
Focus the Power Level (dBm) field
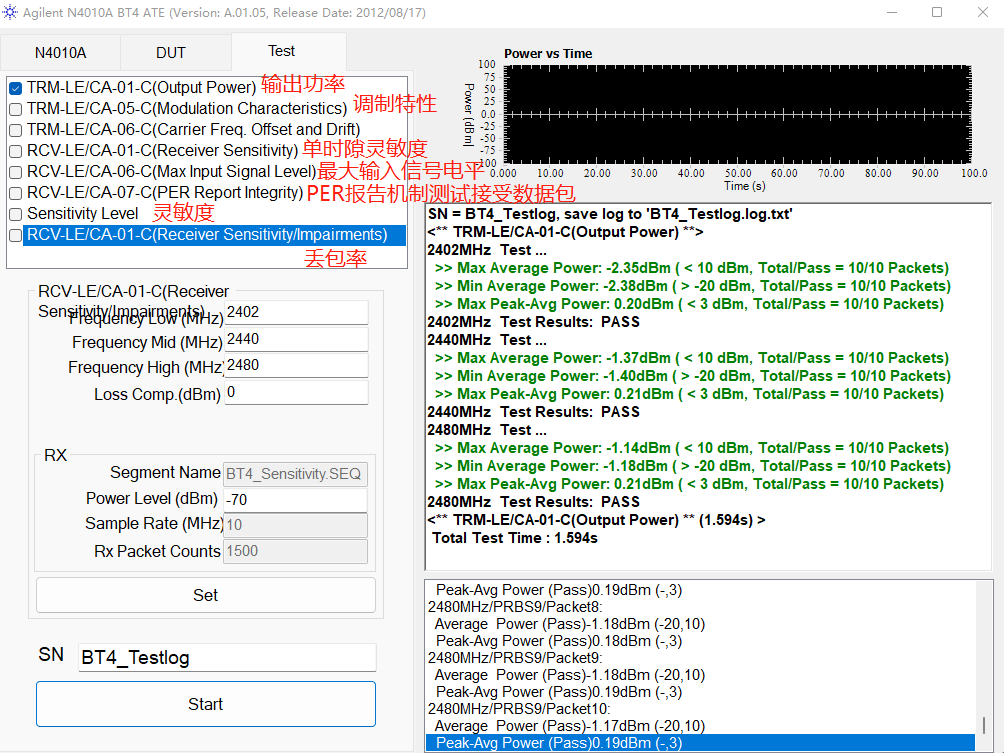[295, 499]
